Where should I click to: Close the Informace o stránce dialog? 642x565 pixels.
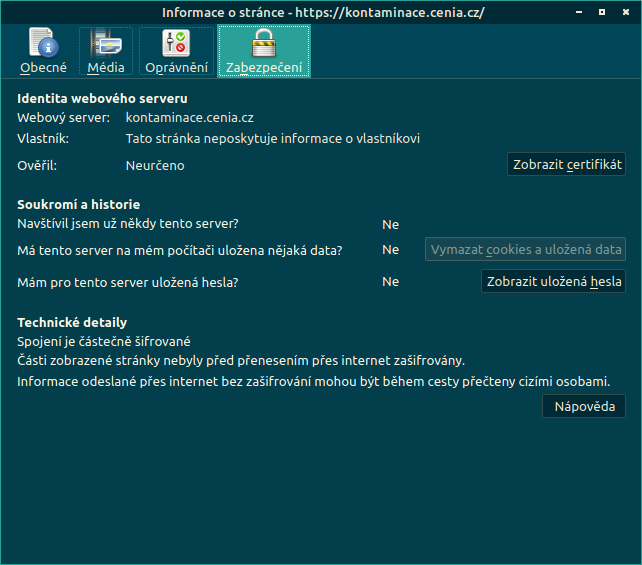[x=625, y=12]
